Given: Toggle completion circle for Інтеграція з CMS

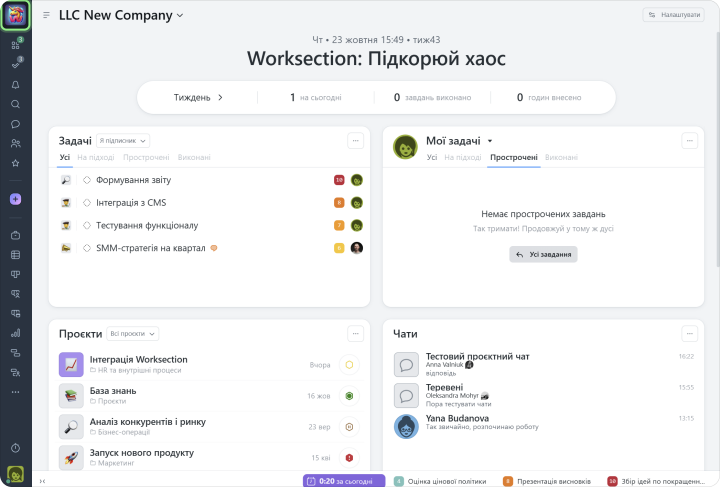Looking at the screenshot, I should click(87, 203).
